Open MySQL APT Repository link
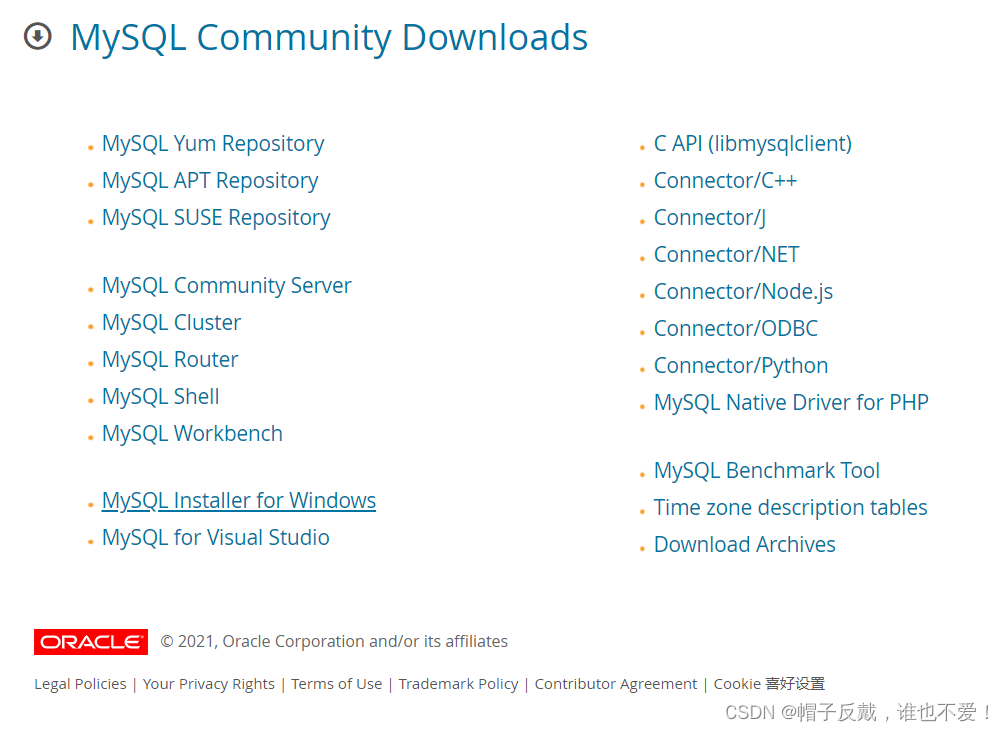The image size is (1004, 731). (x=210, y=181)
